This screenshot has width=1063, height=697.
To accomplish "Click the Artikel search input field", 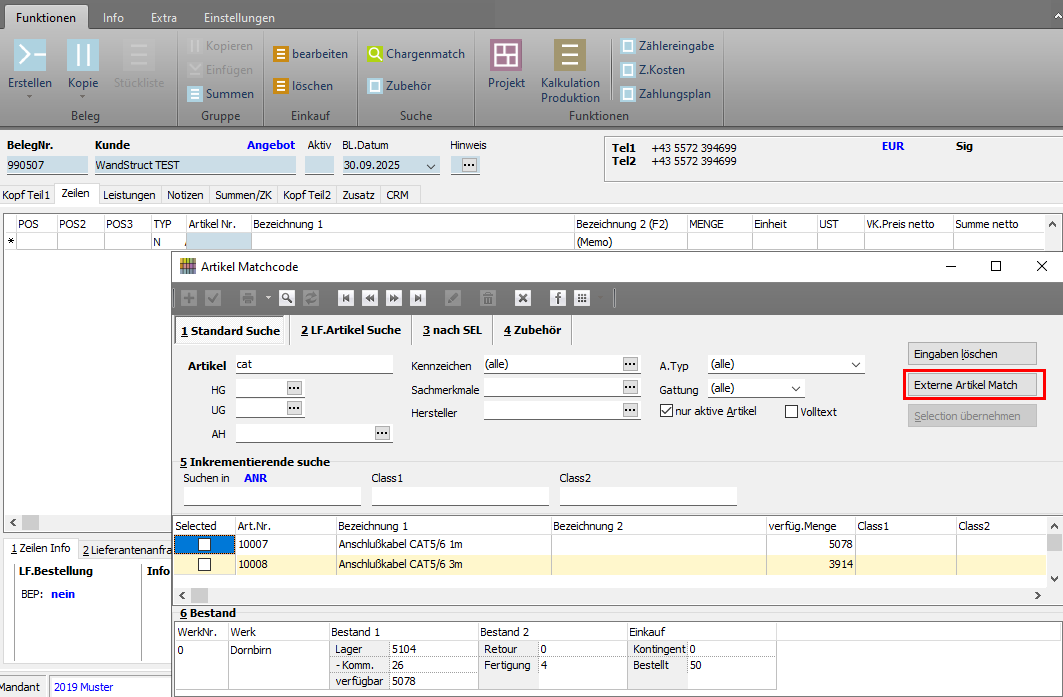I will (313, 365).
